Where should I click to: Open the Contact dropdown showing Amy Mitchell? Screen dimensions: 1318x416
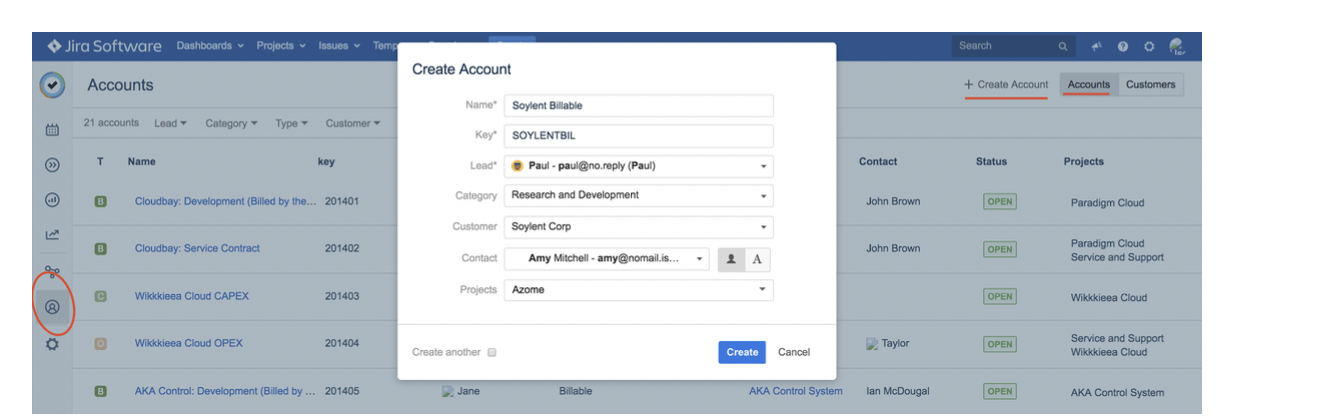tap(606, 258)
